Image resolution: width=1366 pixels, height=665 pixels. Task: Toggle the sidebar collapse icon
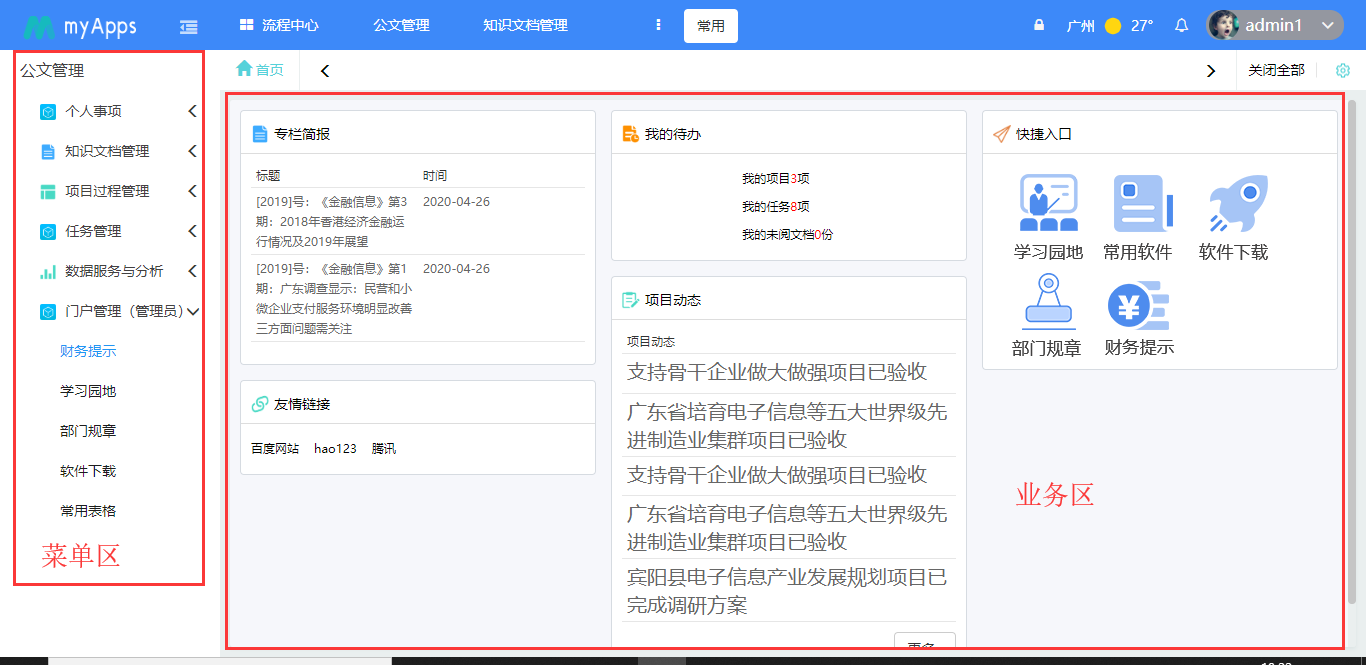point(188,26)
